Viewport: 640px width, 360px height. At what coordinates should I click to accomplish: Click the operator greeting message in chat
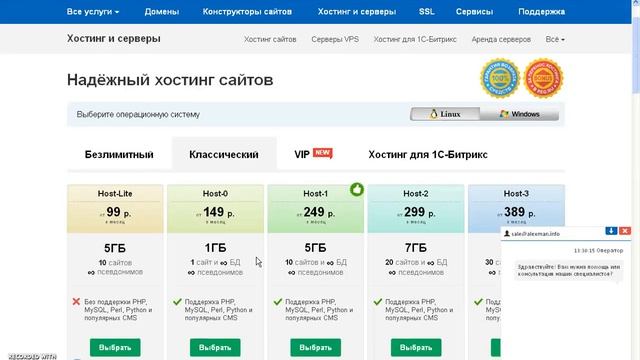[x=569, y=270]
